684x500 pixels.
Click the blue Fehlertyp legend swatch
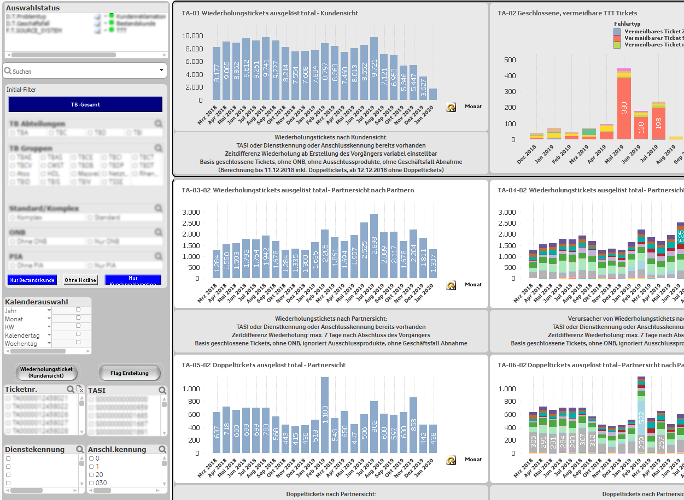(x=614, y=32)
